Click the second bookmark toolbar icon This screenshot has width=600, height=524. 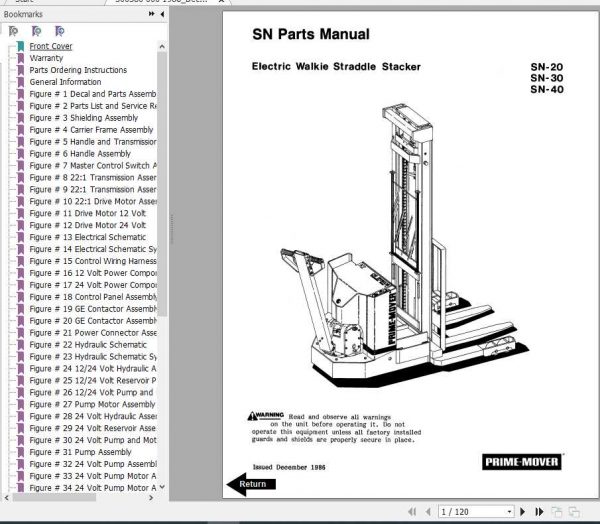tap(36, 31)
